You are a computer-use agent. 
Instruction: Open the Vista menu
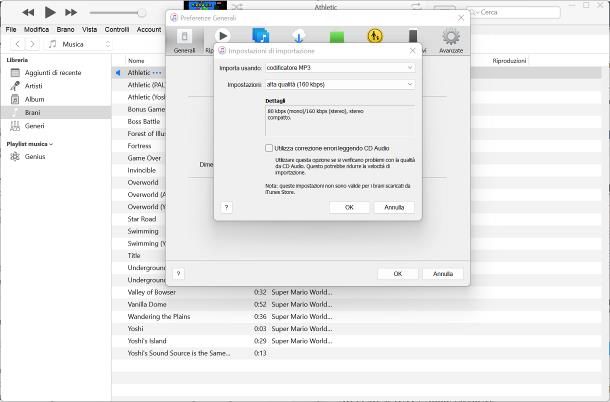click(89, 30)
